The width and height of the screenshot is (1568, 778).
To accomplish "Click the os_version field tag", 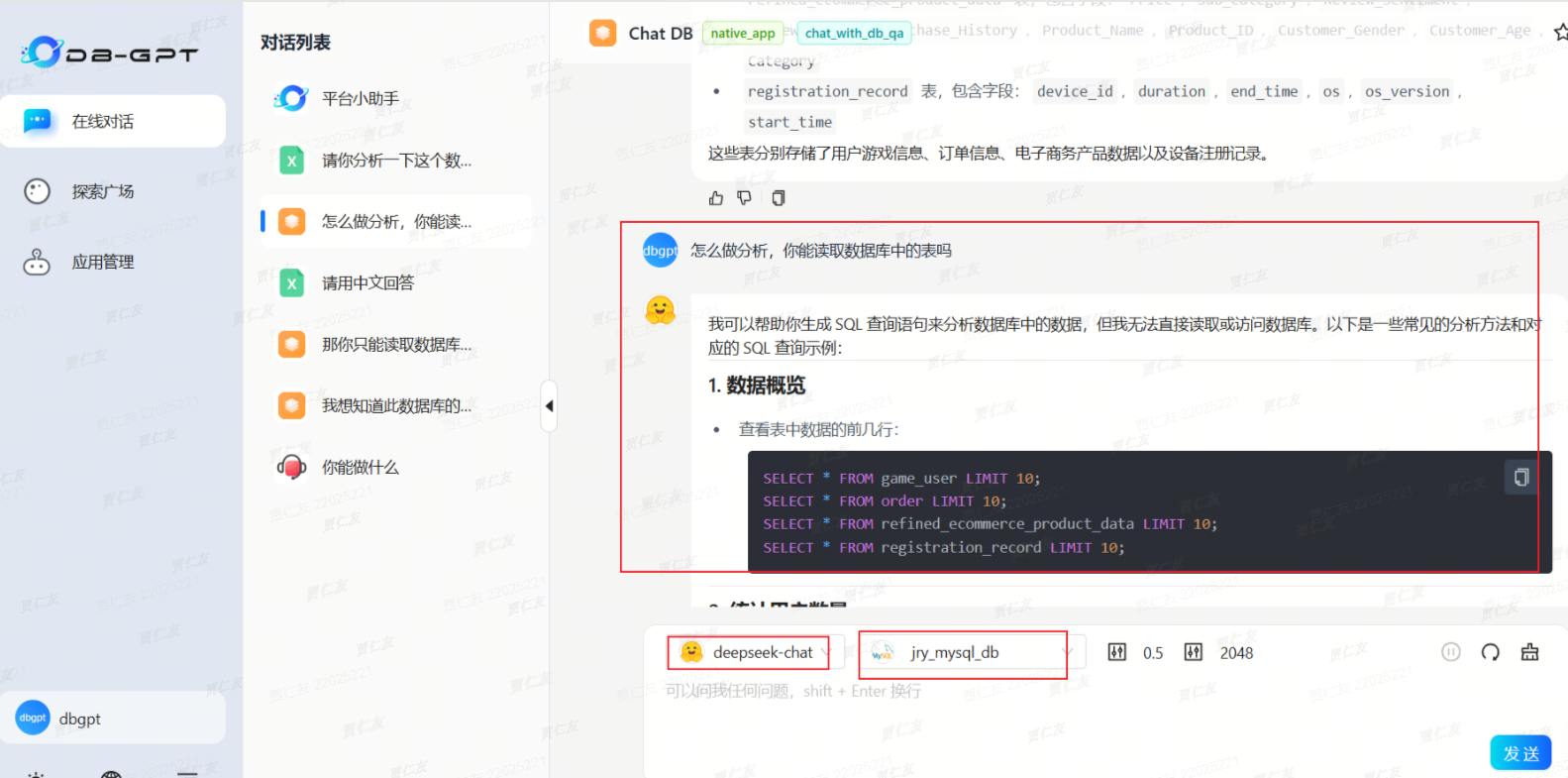I will pyautogui.click(x=1407, y=91).
